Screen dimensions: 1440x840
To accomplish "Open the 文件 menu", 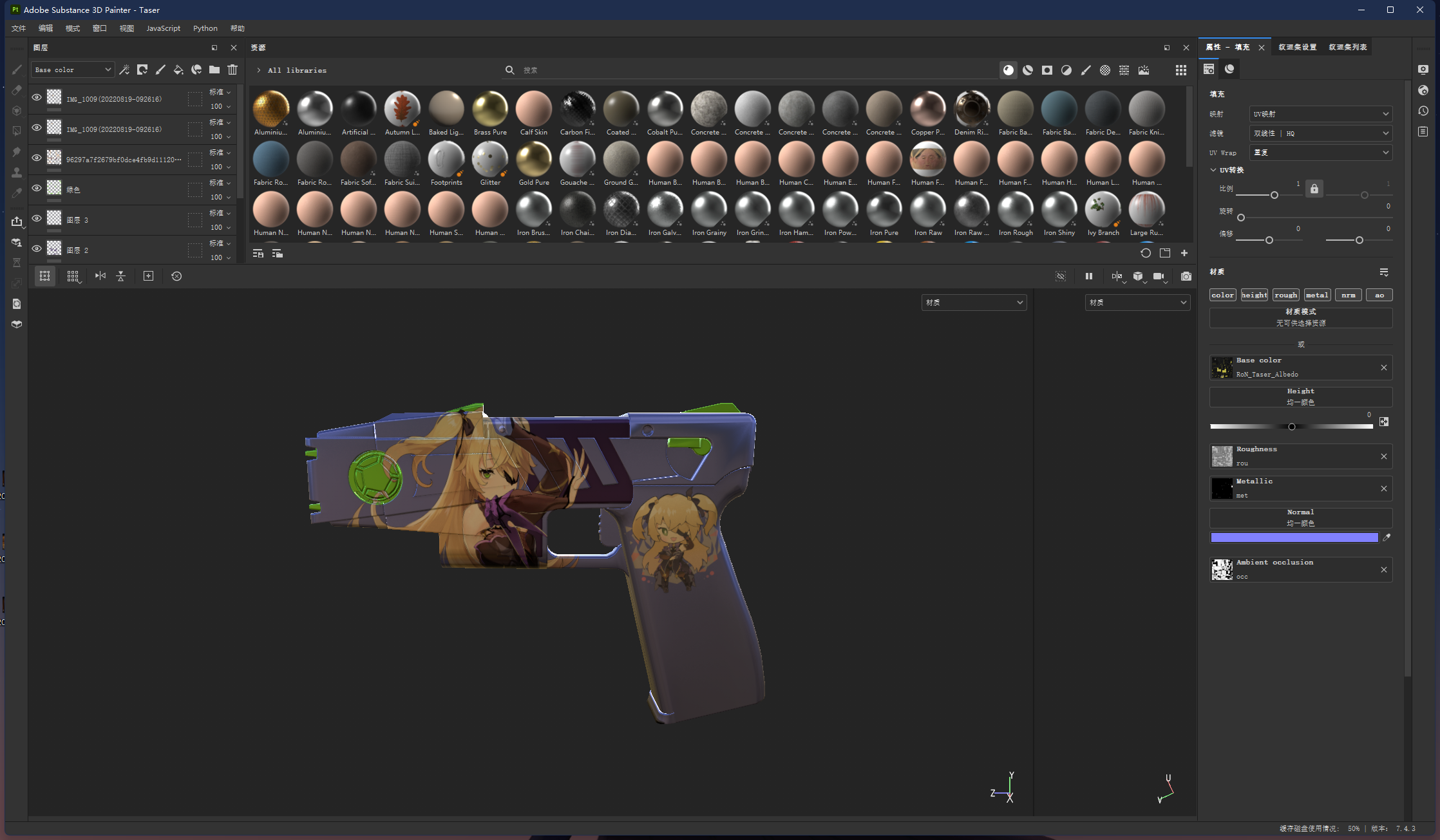I will [19, 28].
